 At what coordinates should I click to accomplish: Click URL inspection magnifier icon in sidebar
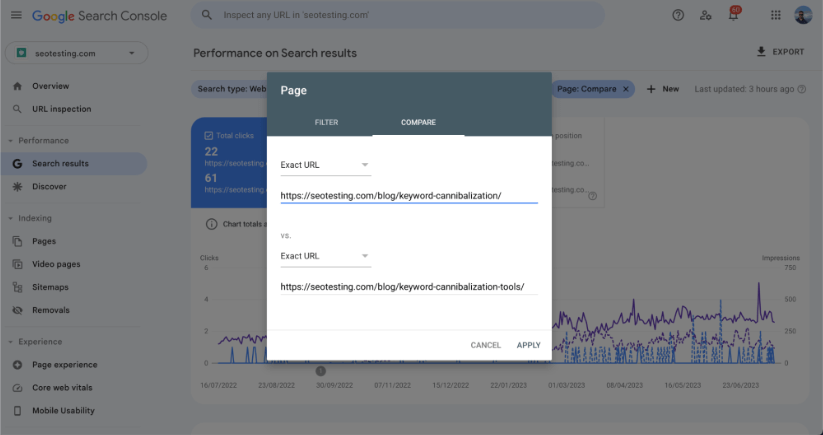[x=17, y=109]
